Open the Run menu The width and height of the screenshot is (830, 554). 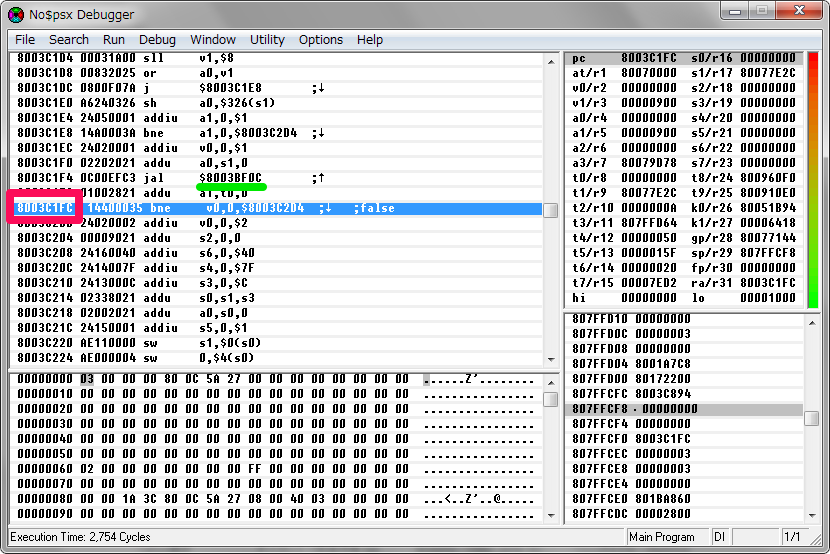(114, 40)
